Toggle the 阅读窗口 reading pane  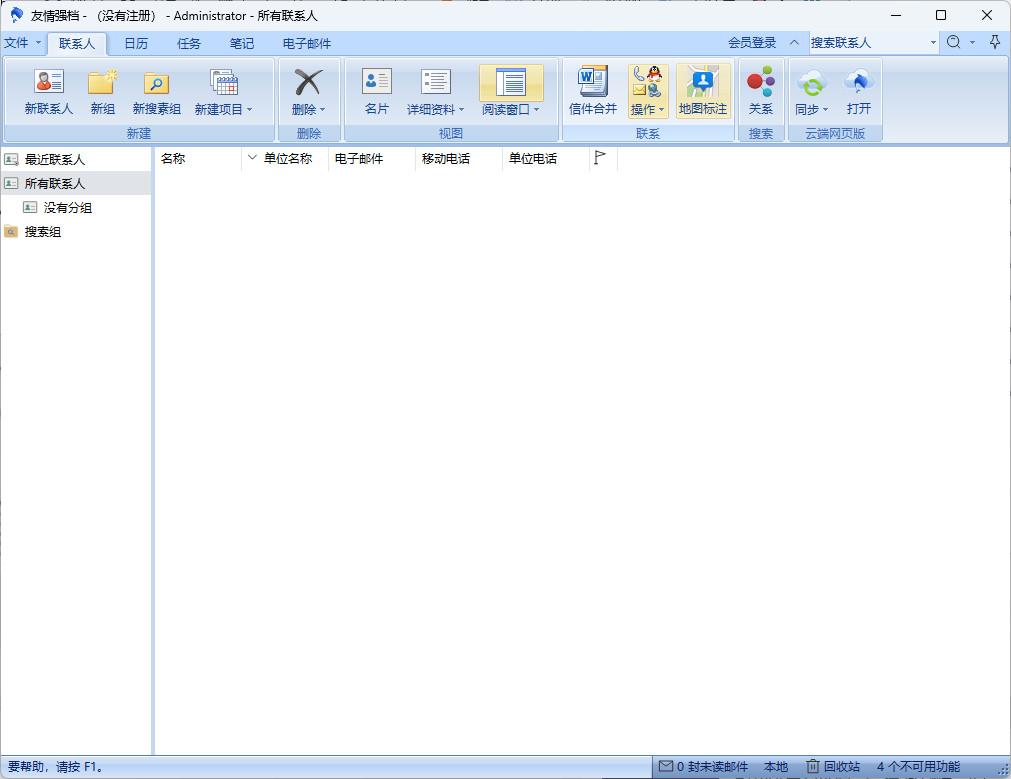point(511,82)
